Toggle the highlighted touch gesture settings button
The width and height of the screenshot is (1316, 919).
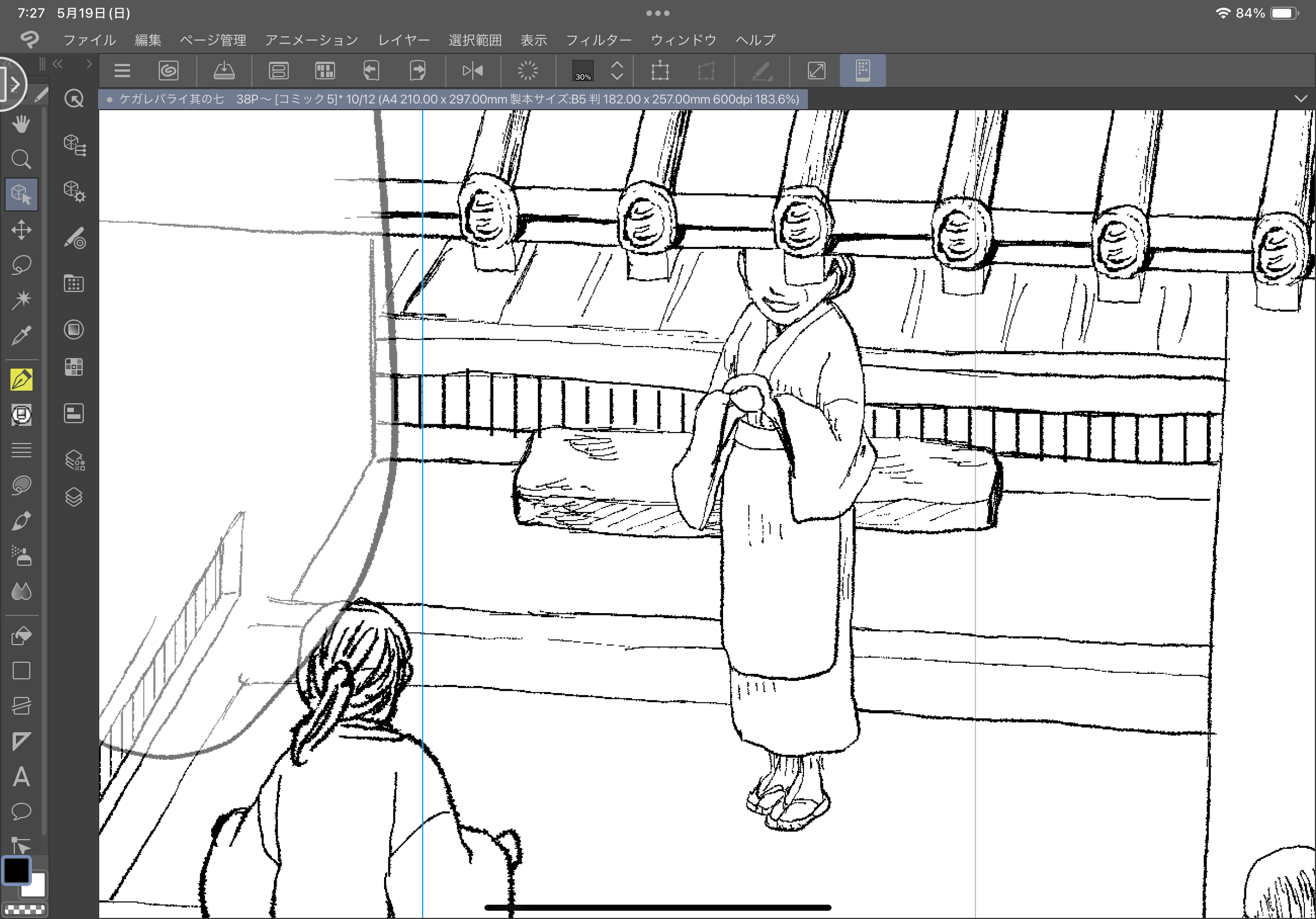862,71
